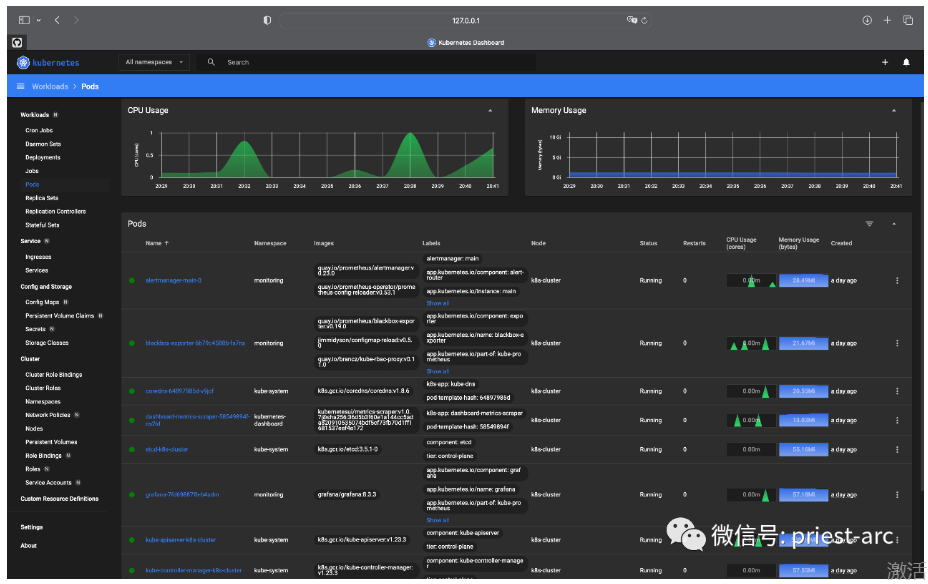Screen dimensions: 928x584
Task: Select Cron Jobs in sidebar
Action: pos(39,130)
